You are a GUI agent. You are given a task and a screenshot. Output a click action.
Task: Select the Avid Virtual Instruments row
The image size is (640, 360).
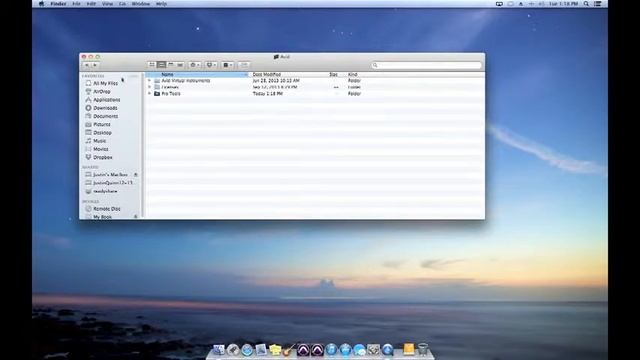pyautogui.click(x=315, y=81)
